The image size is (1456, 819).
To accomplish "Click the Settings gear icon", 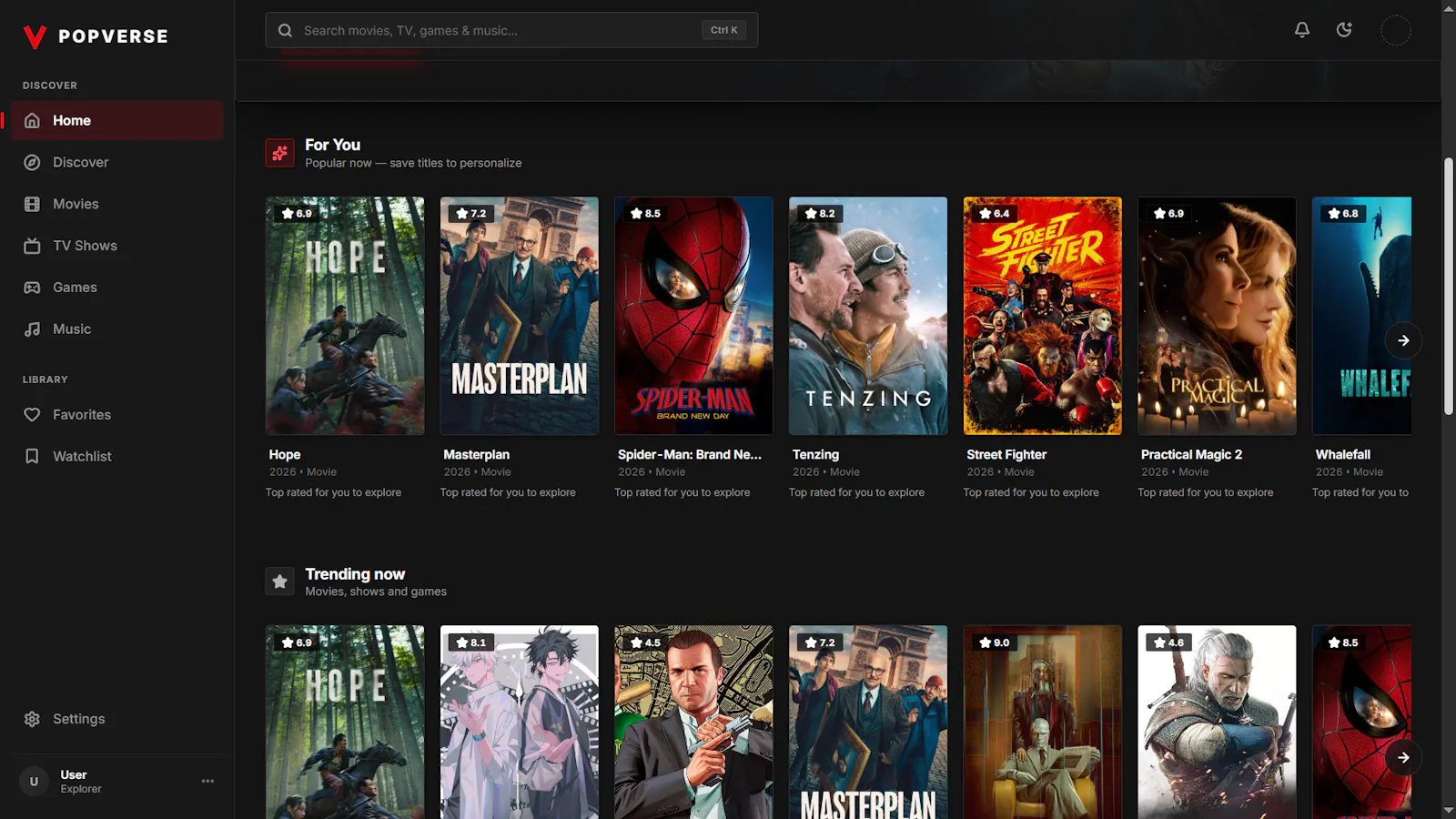I will click(x=32, y=719).
